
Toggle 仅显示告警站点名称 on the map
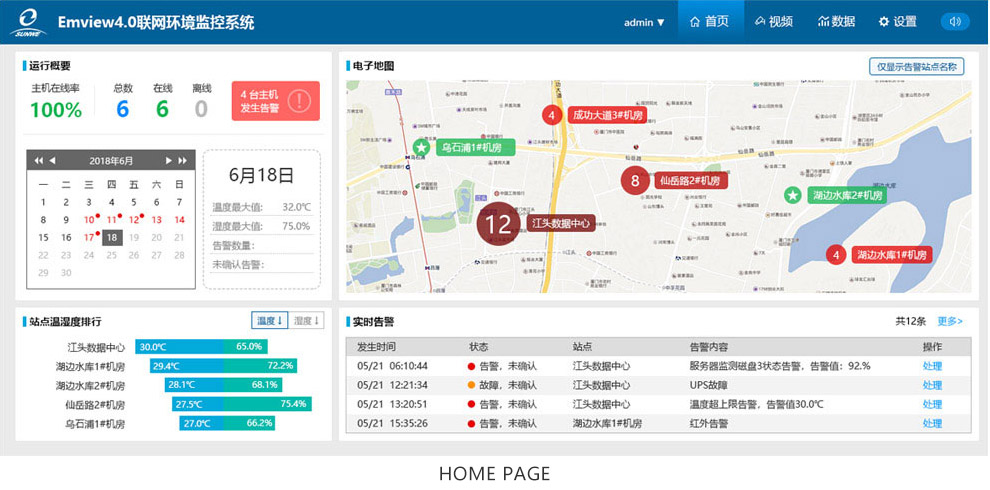(916, 67)
